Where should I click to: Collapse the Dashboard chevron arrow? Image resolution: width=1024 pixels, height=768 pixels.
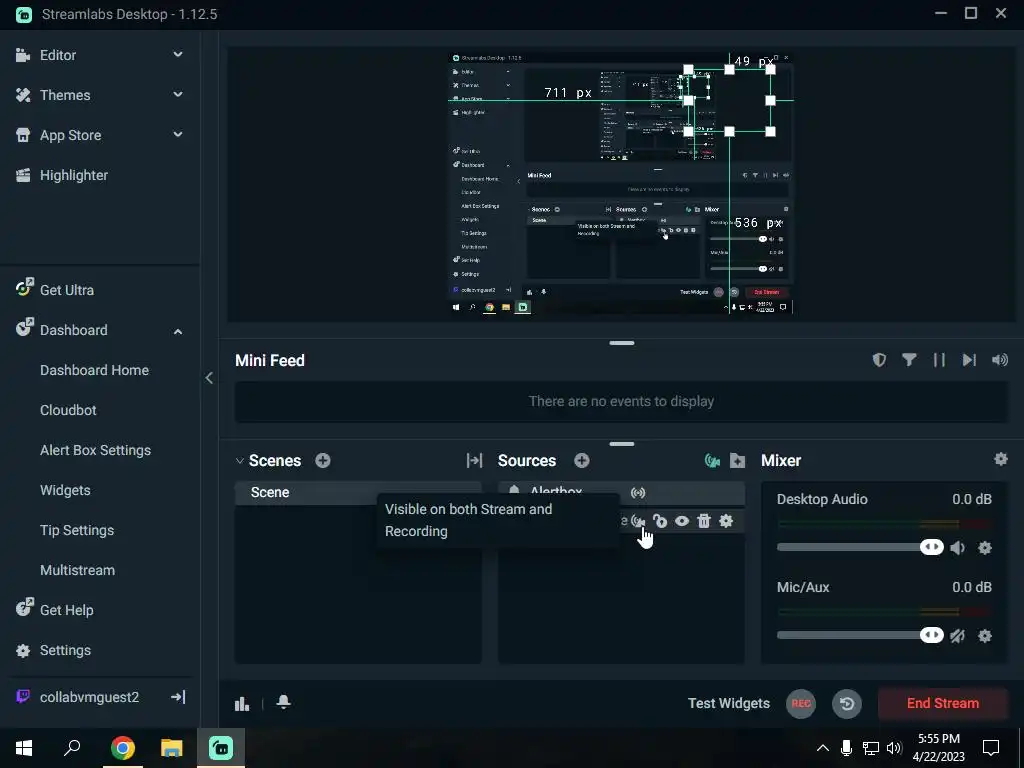[x=178, y=331]
